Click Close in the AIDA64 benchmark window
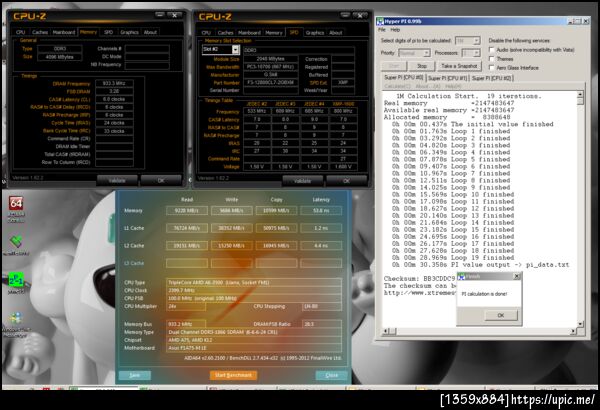The image size is (600, 410). point(332,375)
